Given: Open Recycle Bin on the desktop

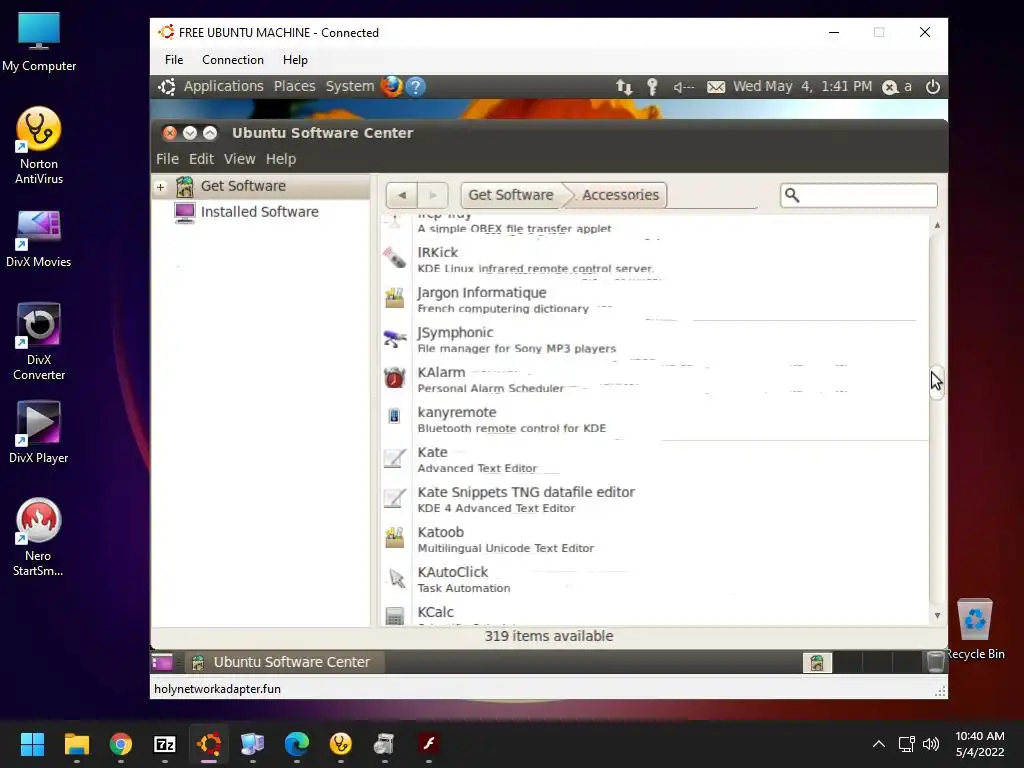Looking at the screenshot, I should (x=974, y=629).
